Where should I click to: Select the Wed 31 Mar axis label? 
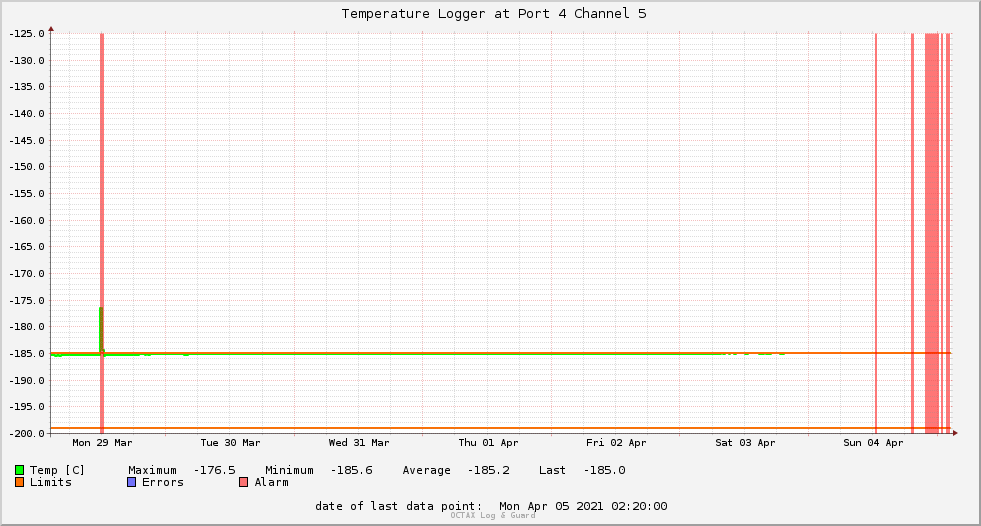(x=359, y=443)
